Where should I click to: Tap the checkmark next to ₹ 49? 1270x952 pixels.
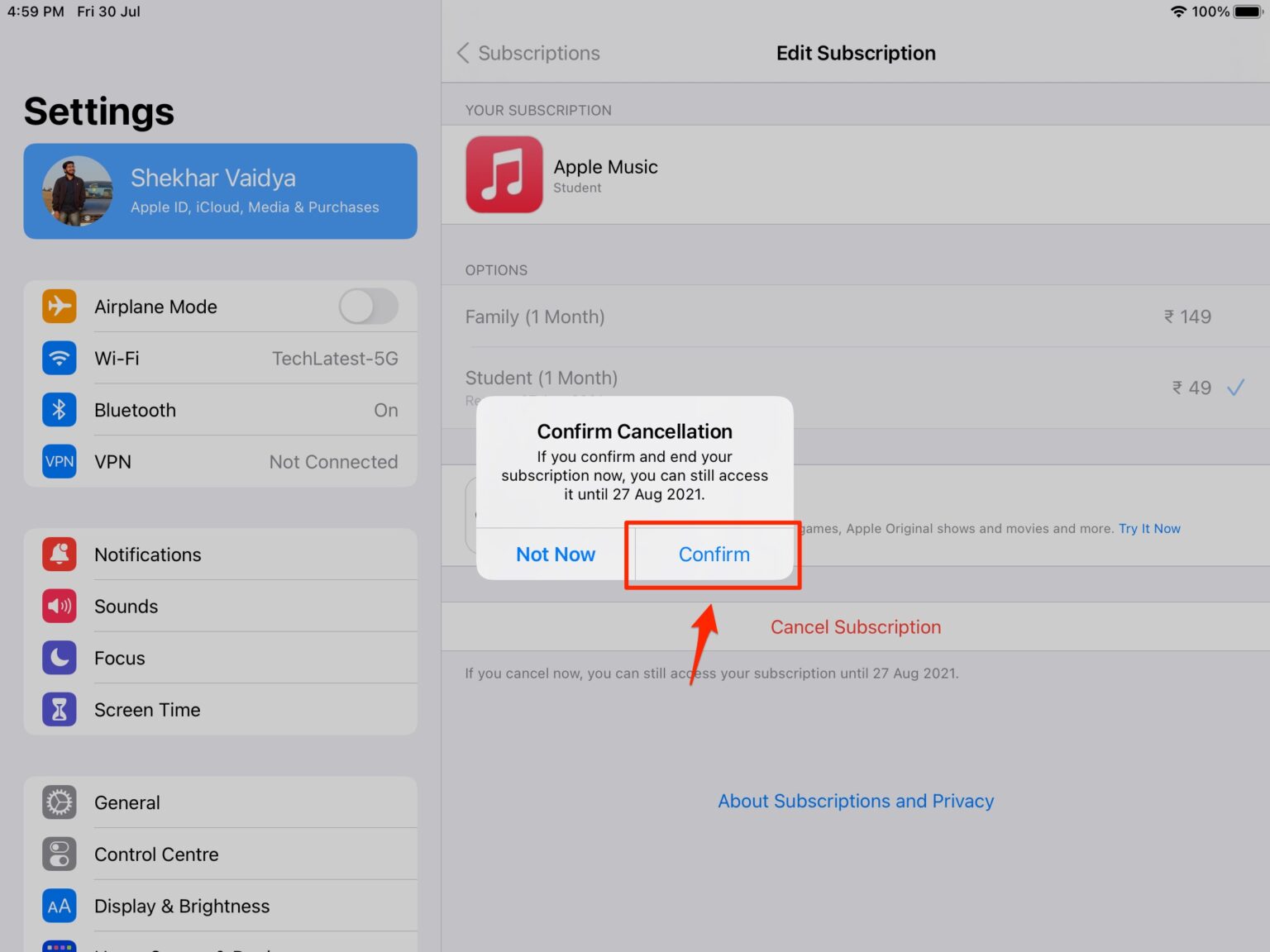pyautogui.click(x=1235, y=388)
